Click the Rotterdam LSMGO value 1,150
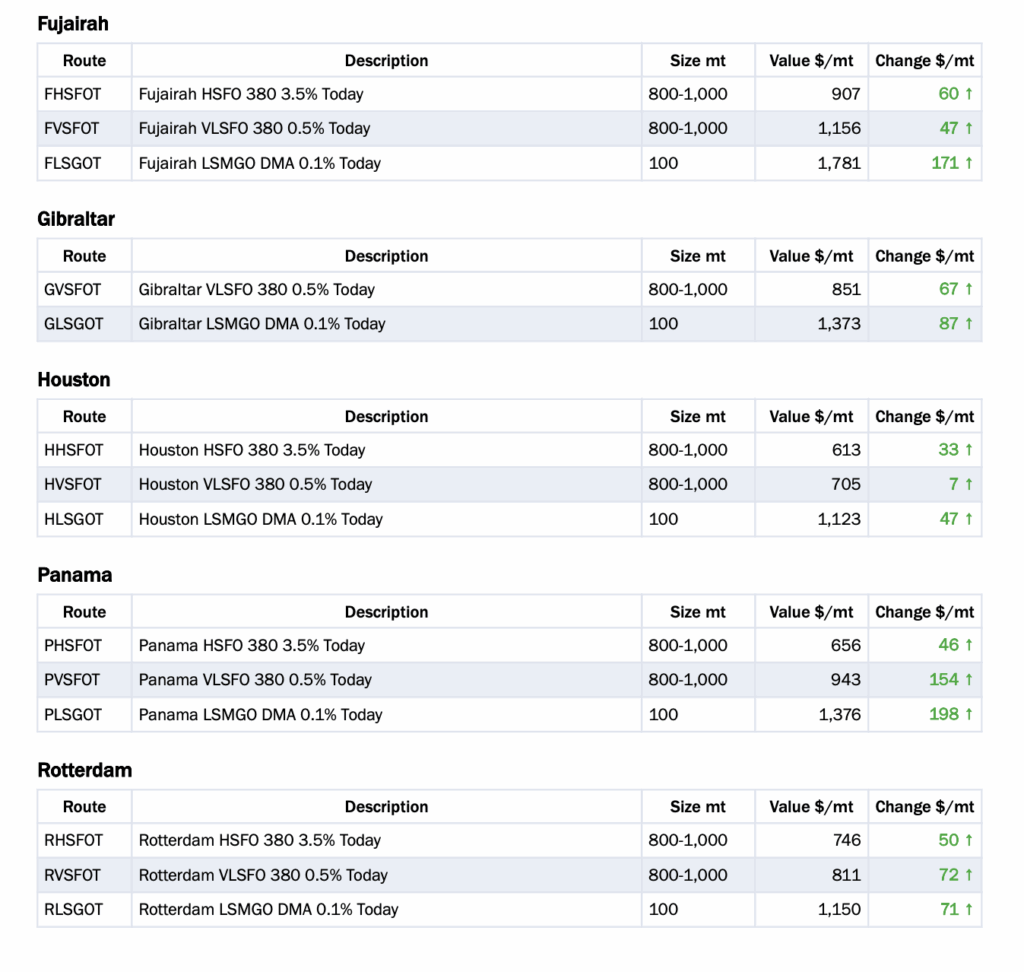 838,909
